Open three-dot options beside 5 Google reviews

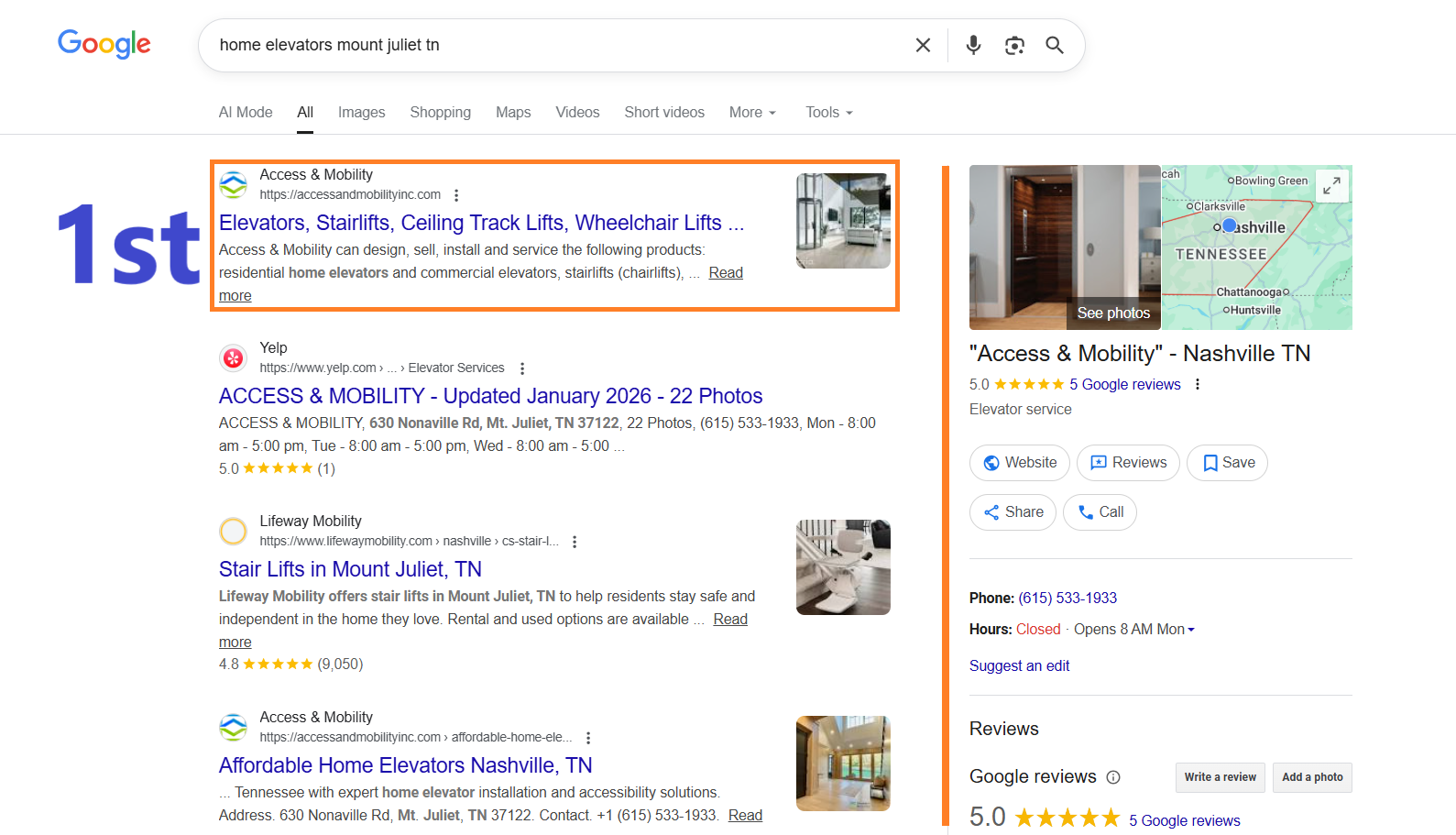click(x=1198, y=385)
